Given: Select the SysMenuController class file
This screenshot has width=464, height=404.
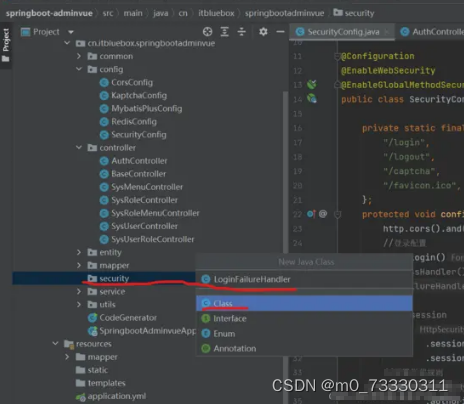Looking at the screenshot, I should click(141, 187).
